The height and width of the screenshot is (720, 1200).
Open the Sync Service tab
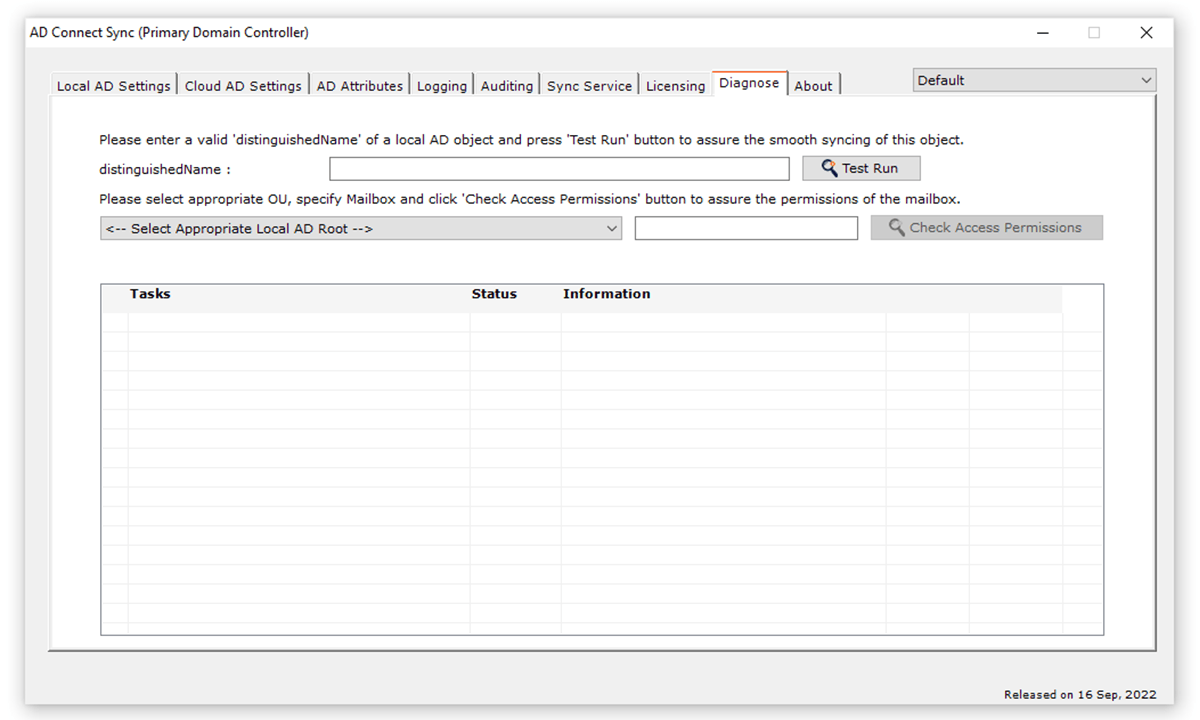tap(589, 85)
